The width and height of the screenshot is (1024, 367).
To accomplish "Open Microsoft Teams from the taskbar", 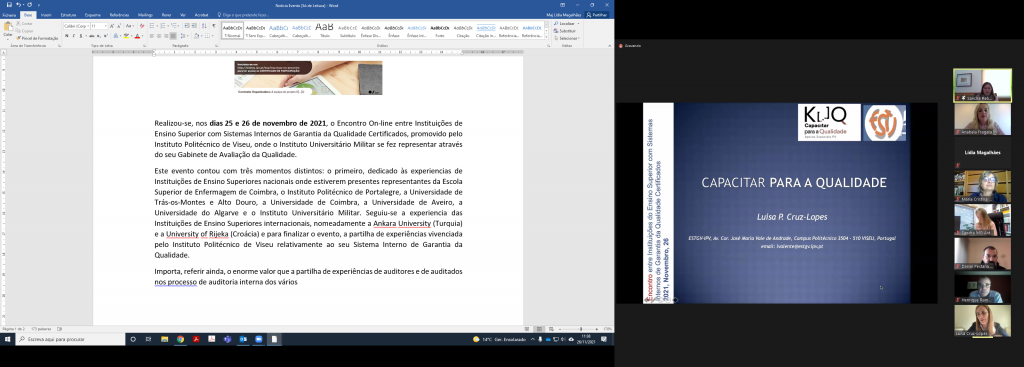I will [x=227, y=339].
